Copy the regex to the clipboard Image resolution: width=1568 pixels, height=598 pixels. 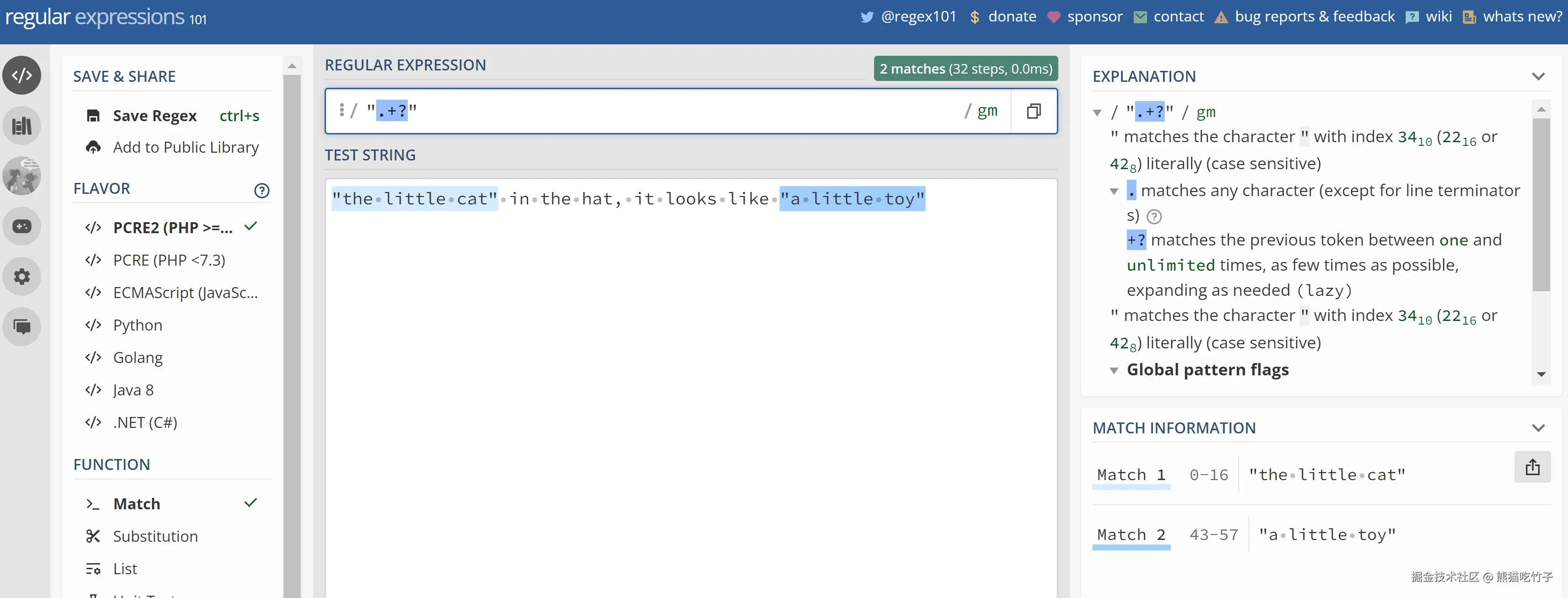1033,111
